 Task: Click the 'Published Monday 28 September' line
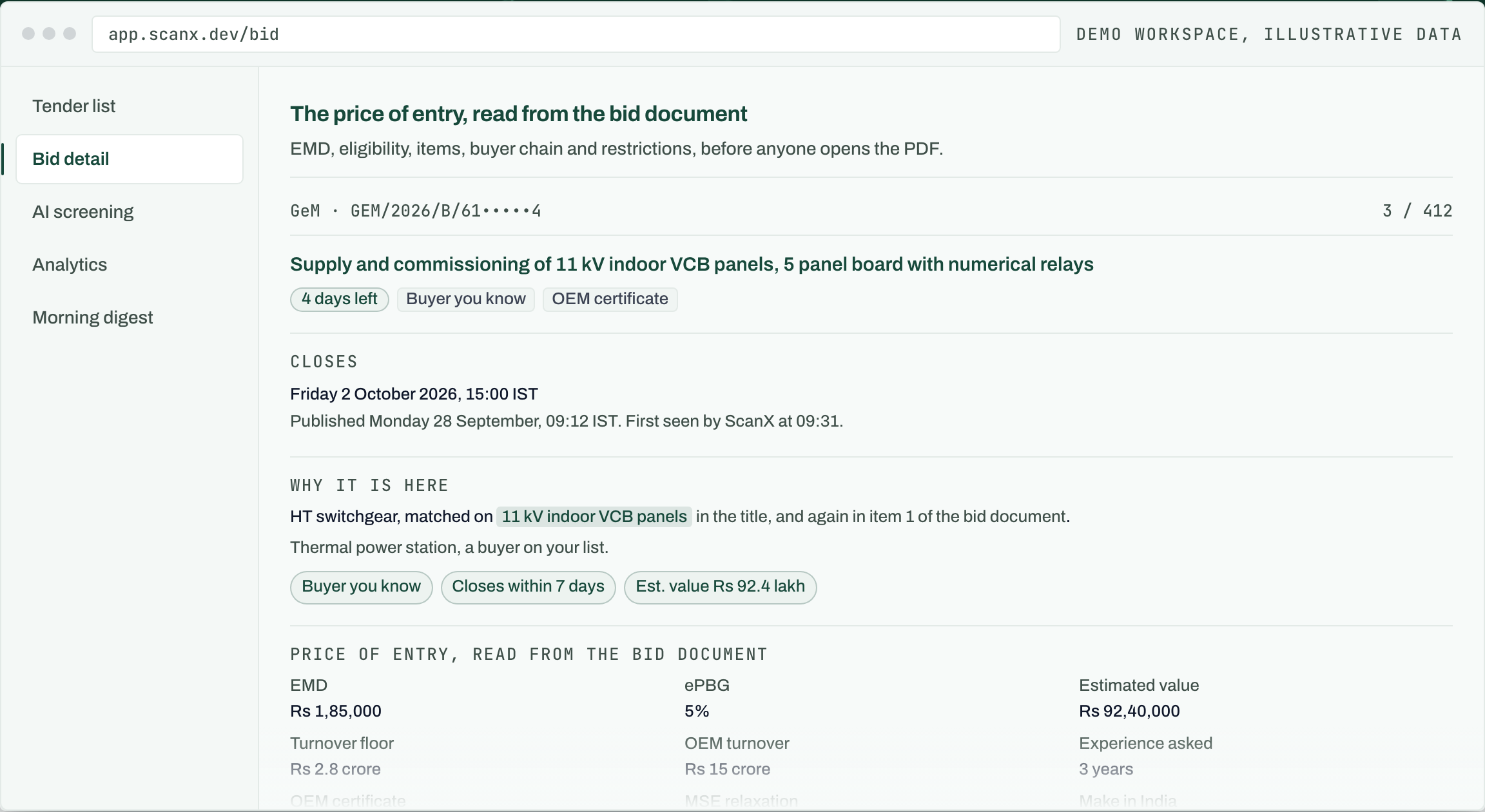(x=567, y=421)
